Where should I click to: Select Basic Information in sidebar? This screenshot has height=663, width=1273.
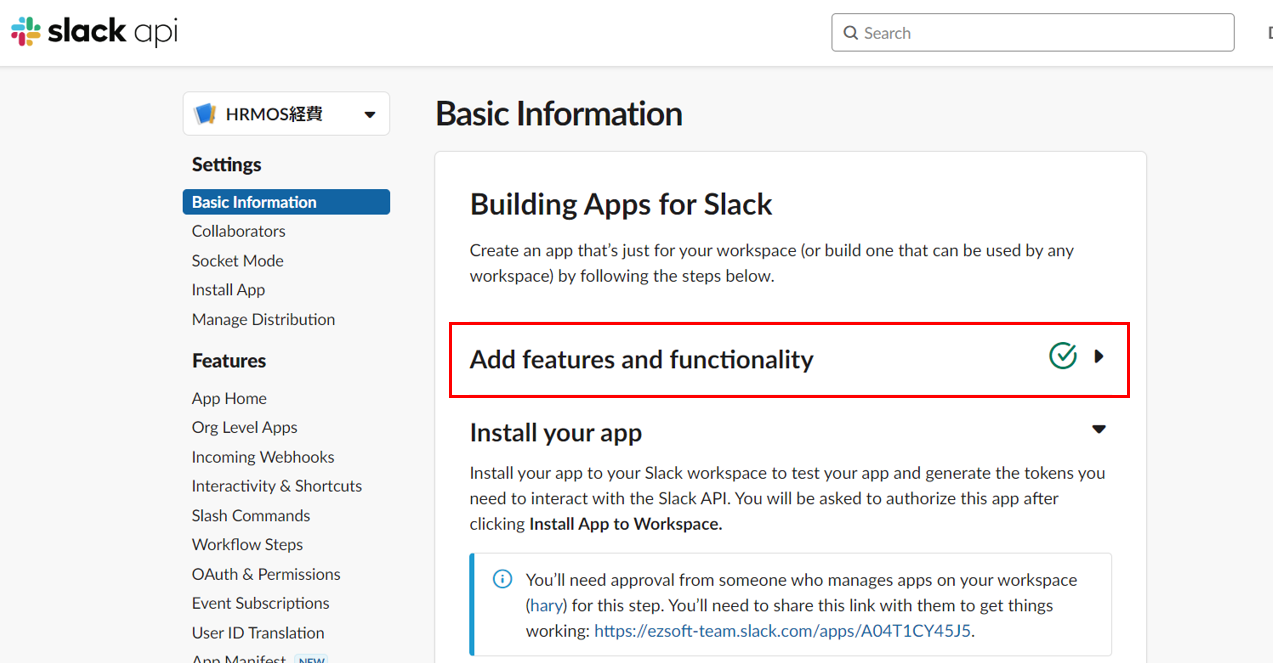click(286, 202)
